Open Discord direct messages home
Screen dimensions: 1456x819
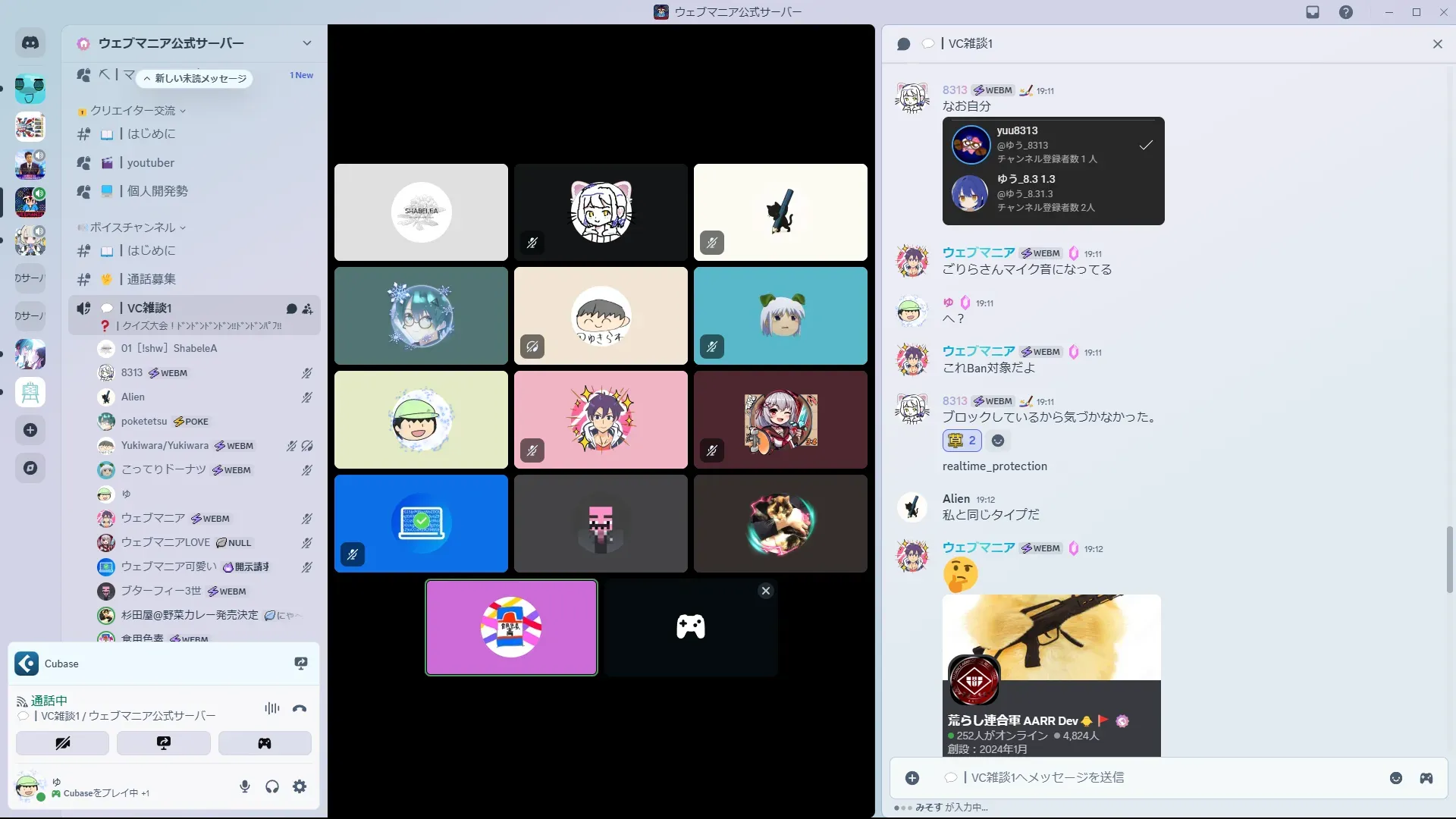(30, 43)
